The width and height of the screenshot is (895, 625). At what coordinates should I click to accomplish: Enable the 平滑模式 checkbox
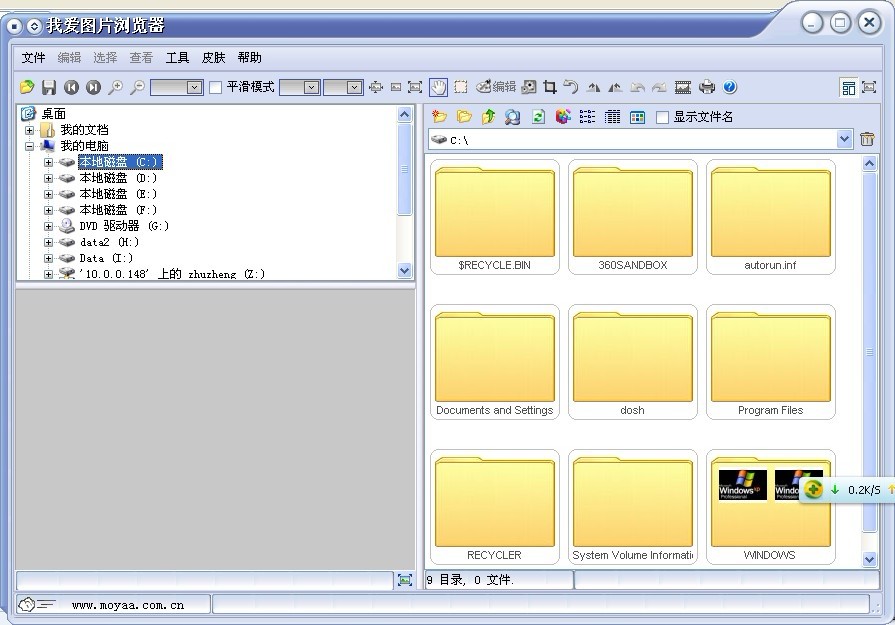coord(215,87)
